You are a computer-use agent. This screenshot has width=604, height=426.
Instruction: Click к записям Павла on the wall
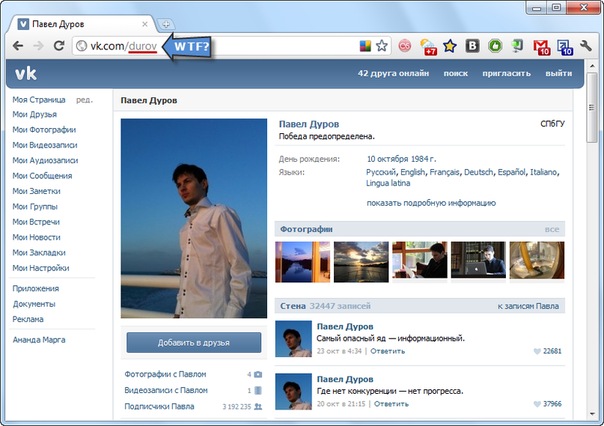point(528,306)
